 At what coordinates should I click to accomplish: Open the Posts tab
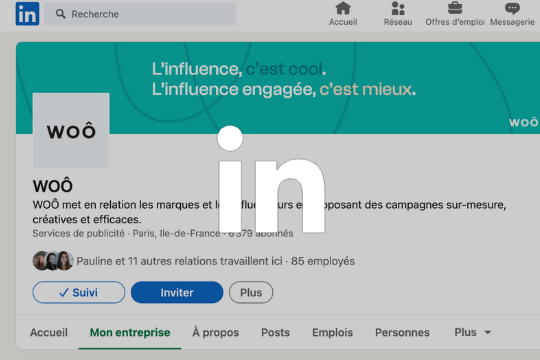coord(275,332)
